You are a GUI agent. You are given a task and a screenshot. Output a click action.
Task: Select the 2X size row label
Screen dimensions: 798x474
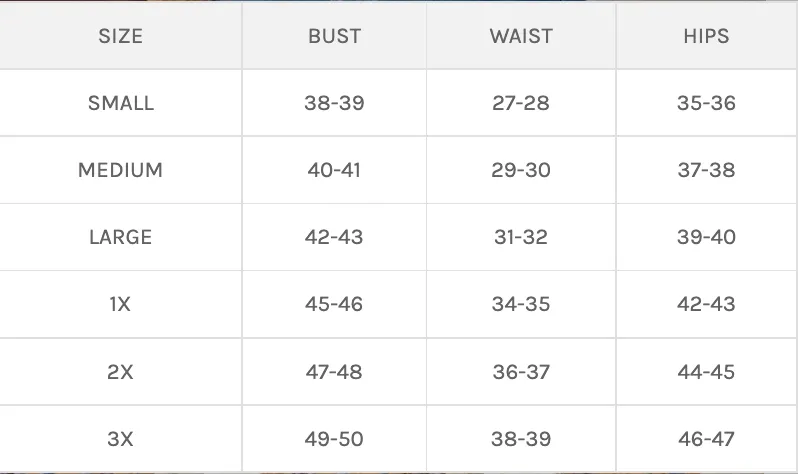121,372
